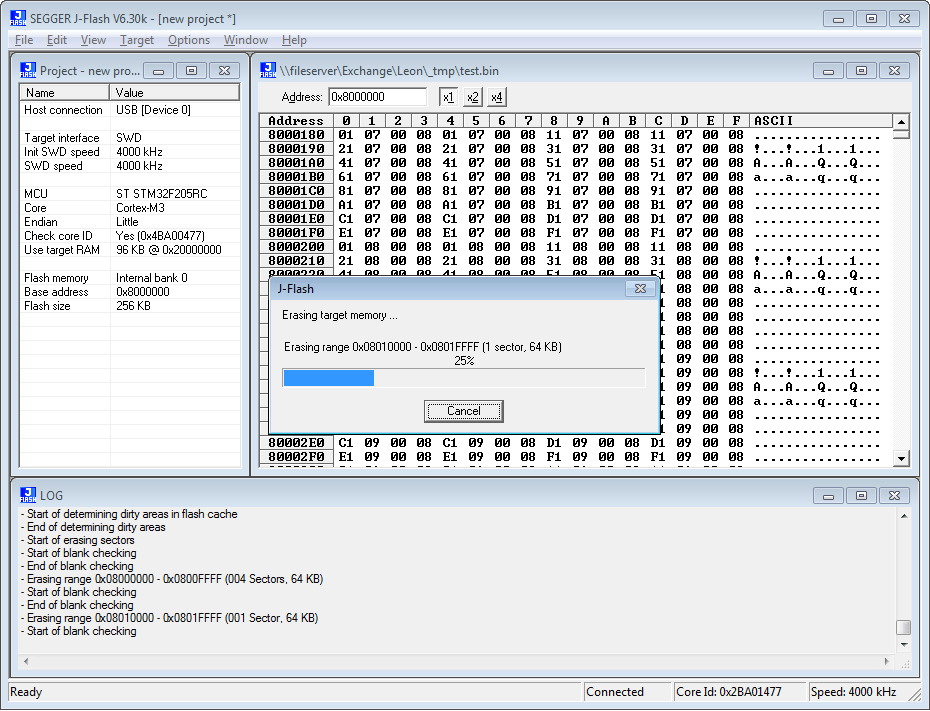
Task: Restore the main J-Flash window
Action: point(871,19)
